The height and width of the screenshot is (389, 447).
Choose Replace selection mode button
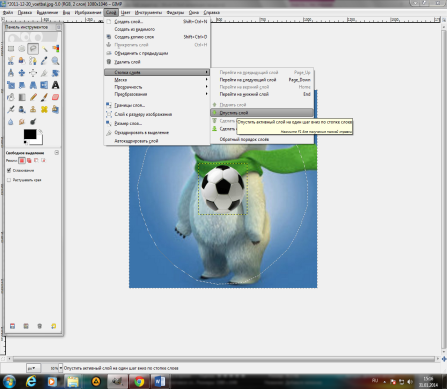coord(22,161)
